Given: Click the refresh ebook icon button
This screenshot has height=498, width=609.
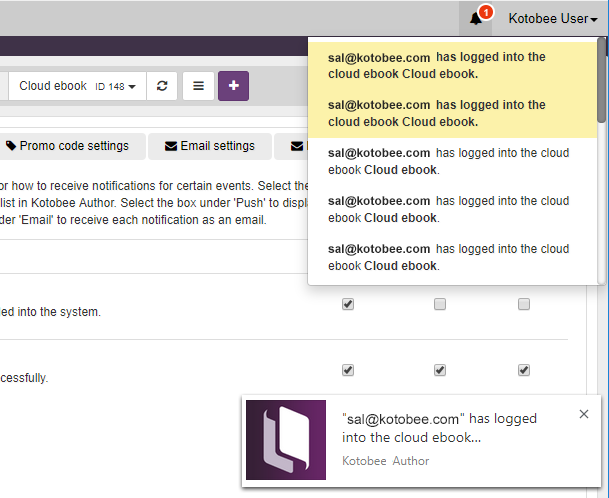Looking at the screenshot, I should coord(162,86).
